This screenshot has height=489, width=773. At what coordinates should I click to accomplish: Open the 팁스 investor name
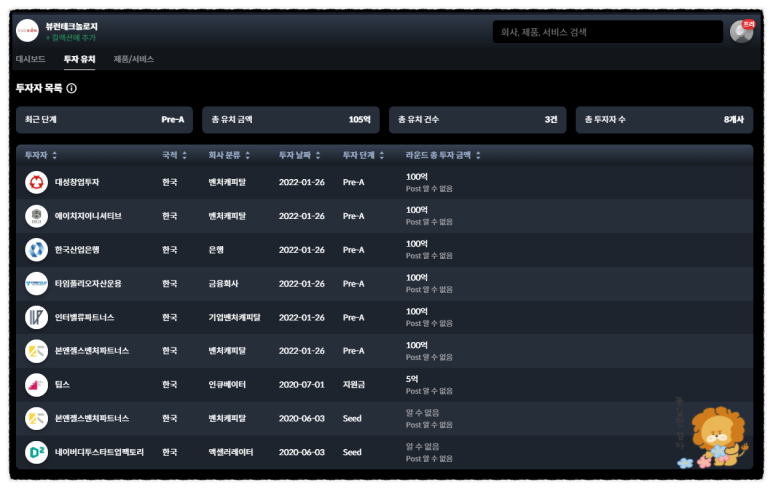tap(62, 384)
